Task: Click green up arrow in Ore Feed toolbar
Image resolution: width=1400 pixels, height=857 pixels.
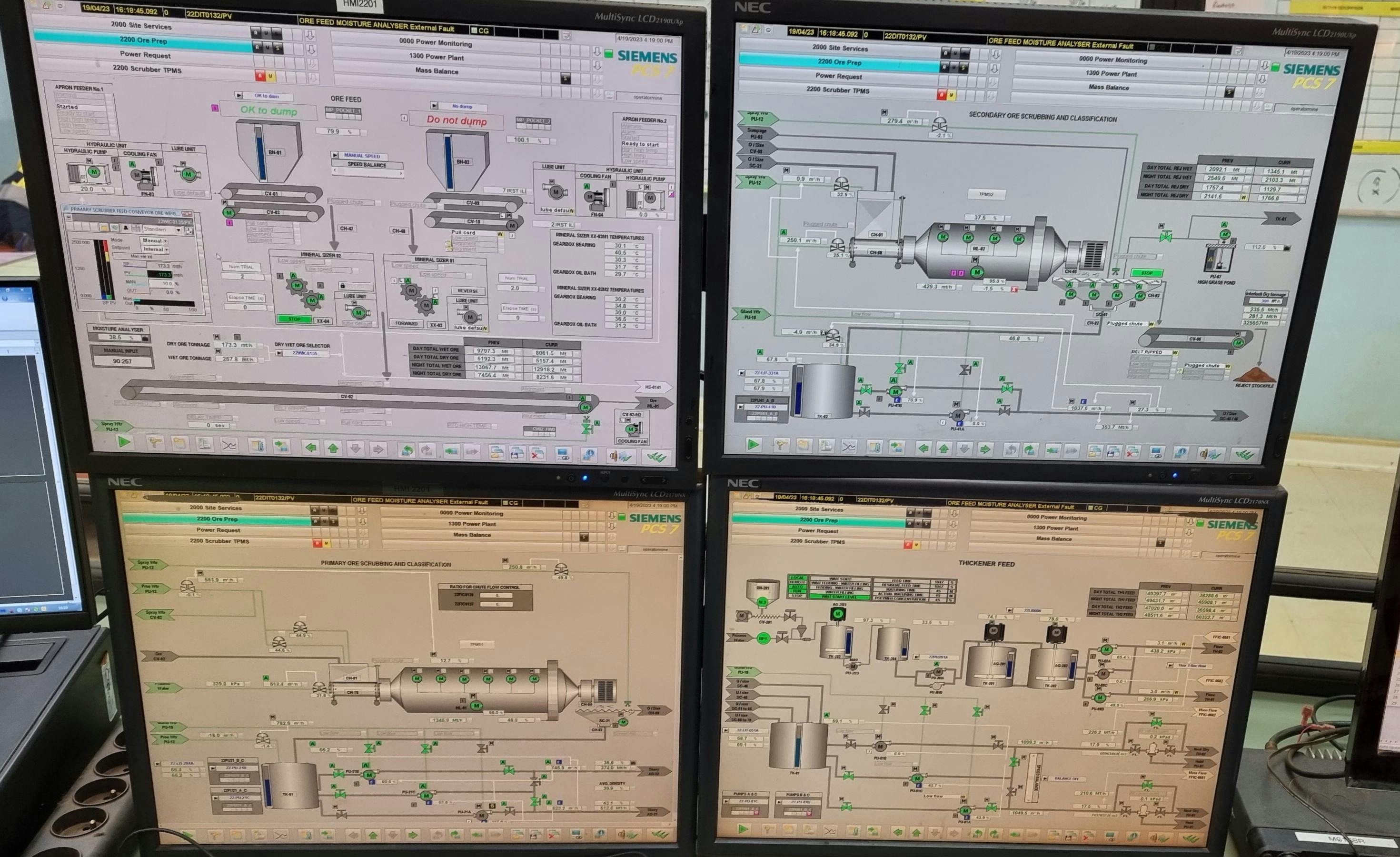Action: coord(333,448)
